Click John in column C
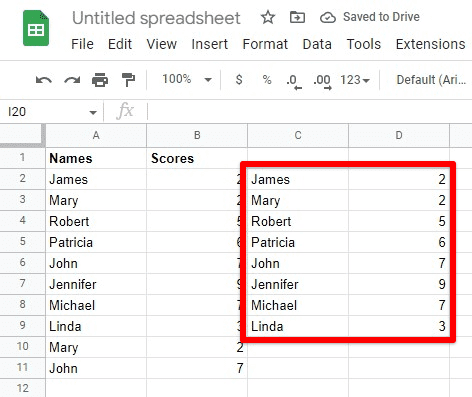472x397 pixels. (x=298, y=263)
